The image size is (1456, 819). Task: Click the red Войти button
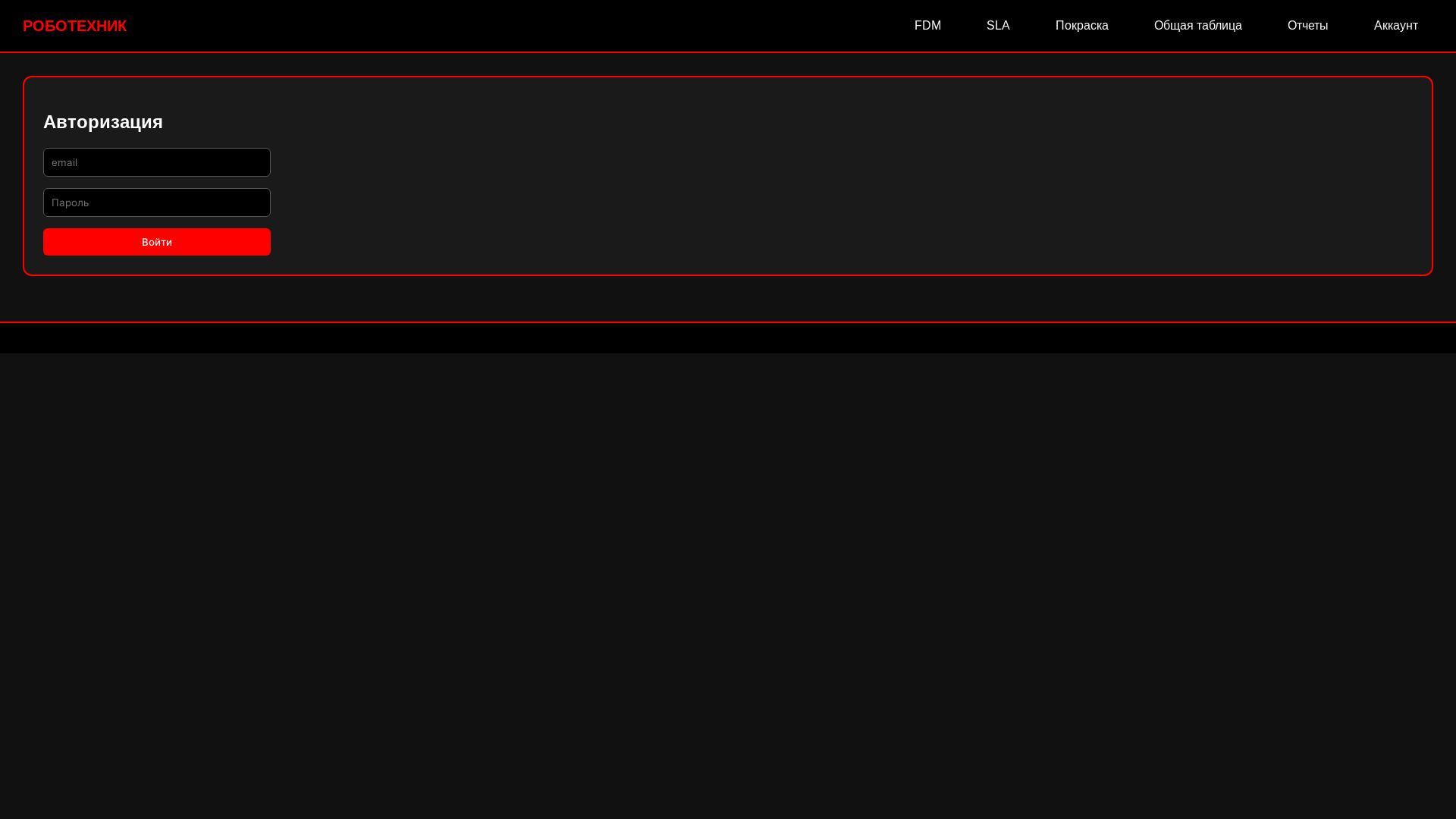[x=157, y=242]
